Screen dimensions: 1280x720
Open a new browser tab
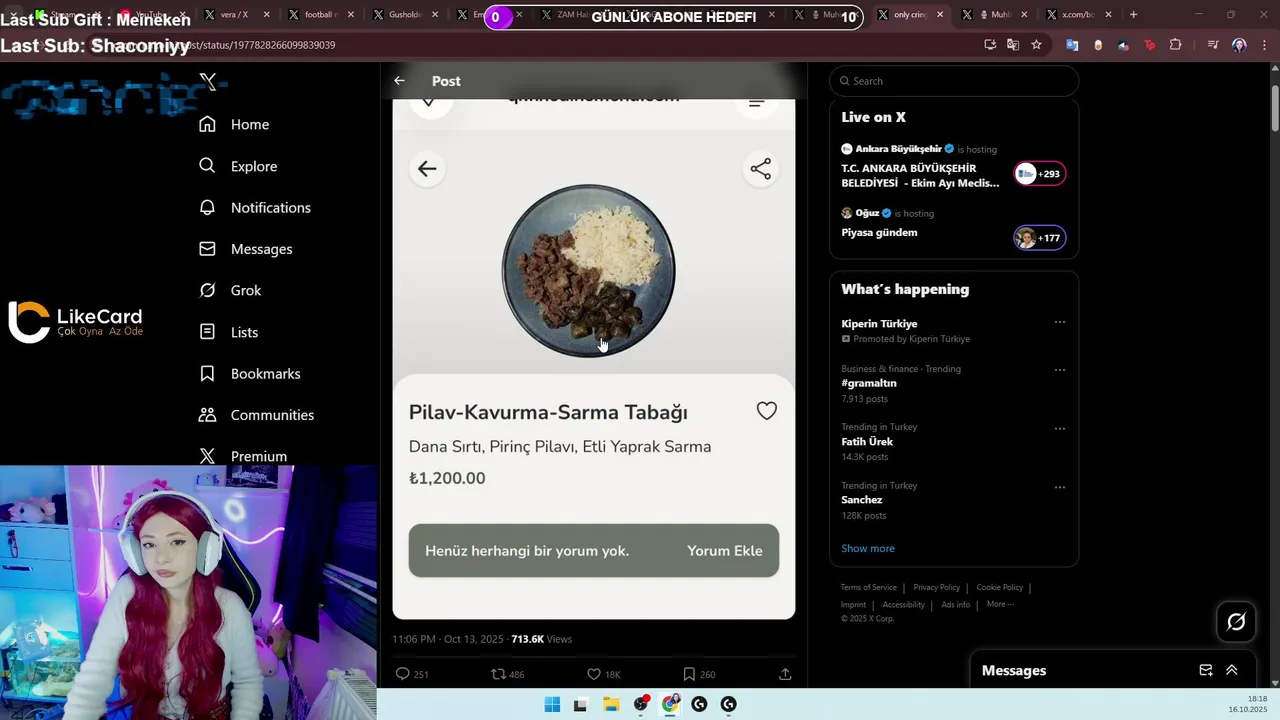[1133, 15]
